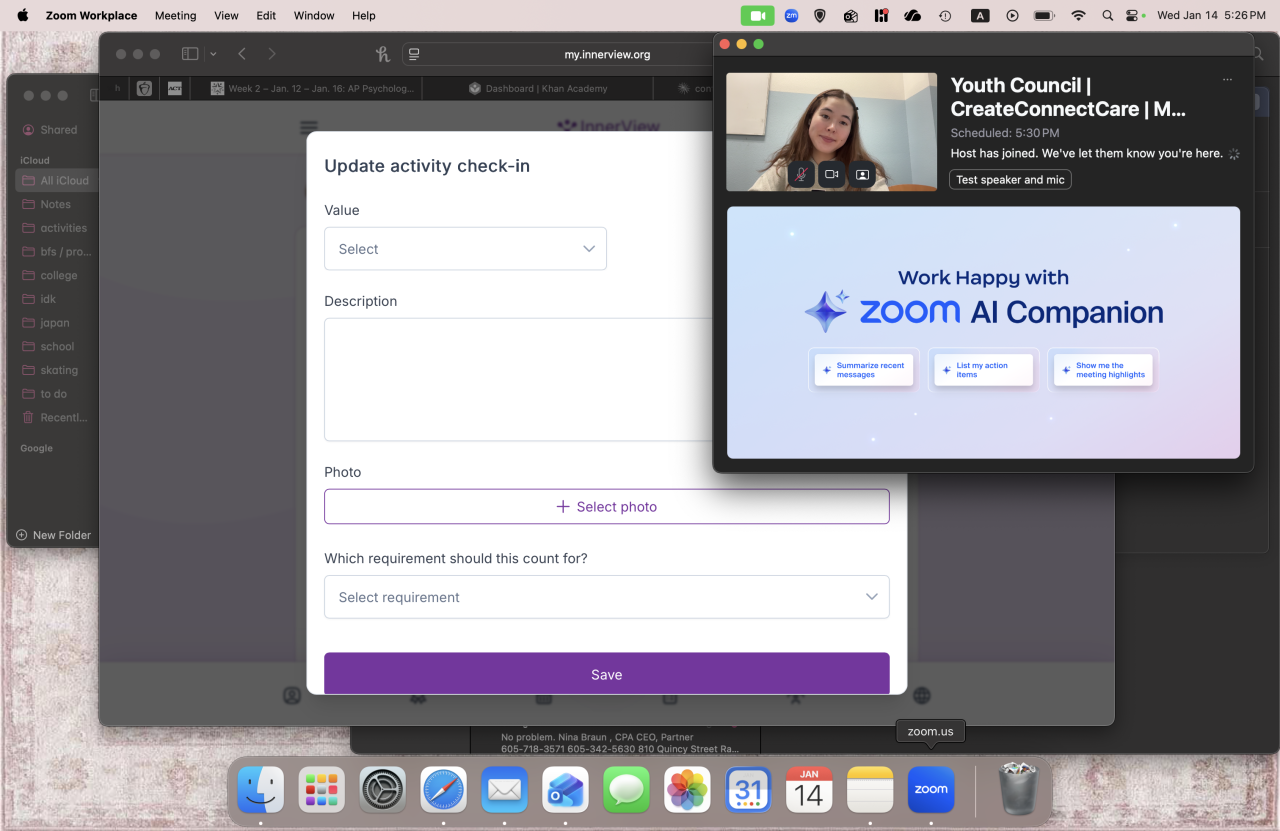This screenshot has height=831, width=1280.
Task: Open Control Center
Action: point(1133,16)
